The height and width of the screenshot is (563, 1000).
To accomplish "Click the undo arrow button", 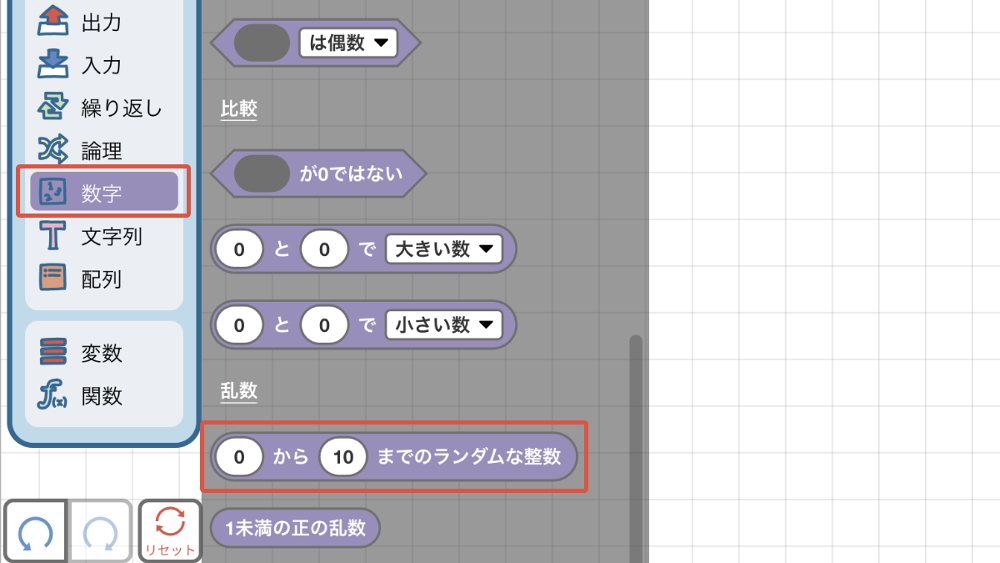I will coord(36,531).
